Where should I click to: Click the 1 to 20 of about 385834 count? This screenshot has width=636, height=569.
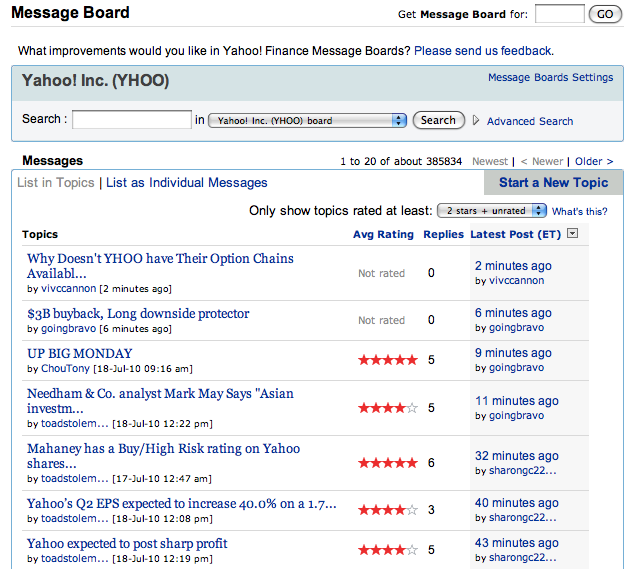coord(401,161)
